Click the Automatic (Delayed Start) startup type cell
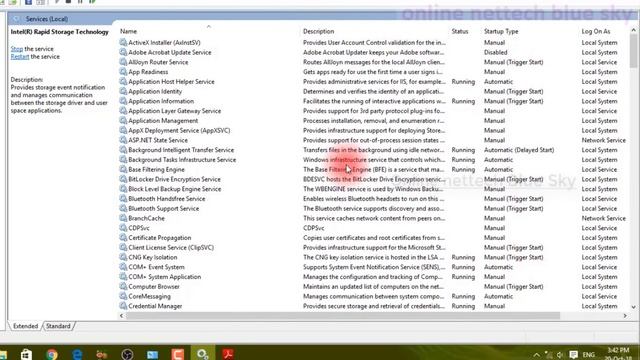This screenshot has width=640, height=360. pyautogui.click(x=519, y=150)
